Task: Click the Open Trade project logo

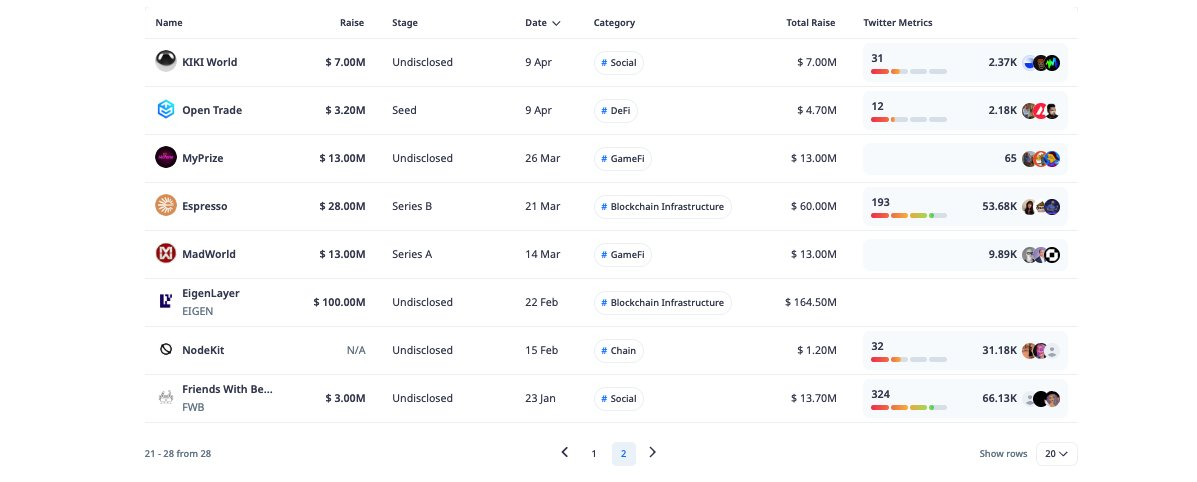Action: pyautogui.click(x=166, y=110)
